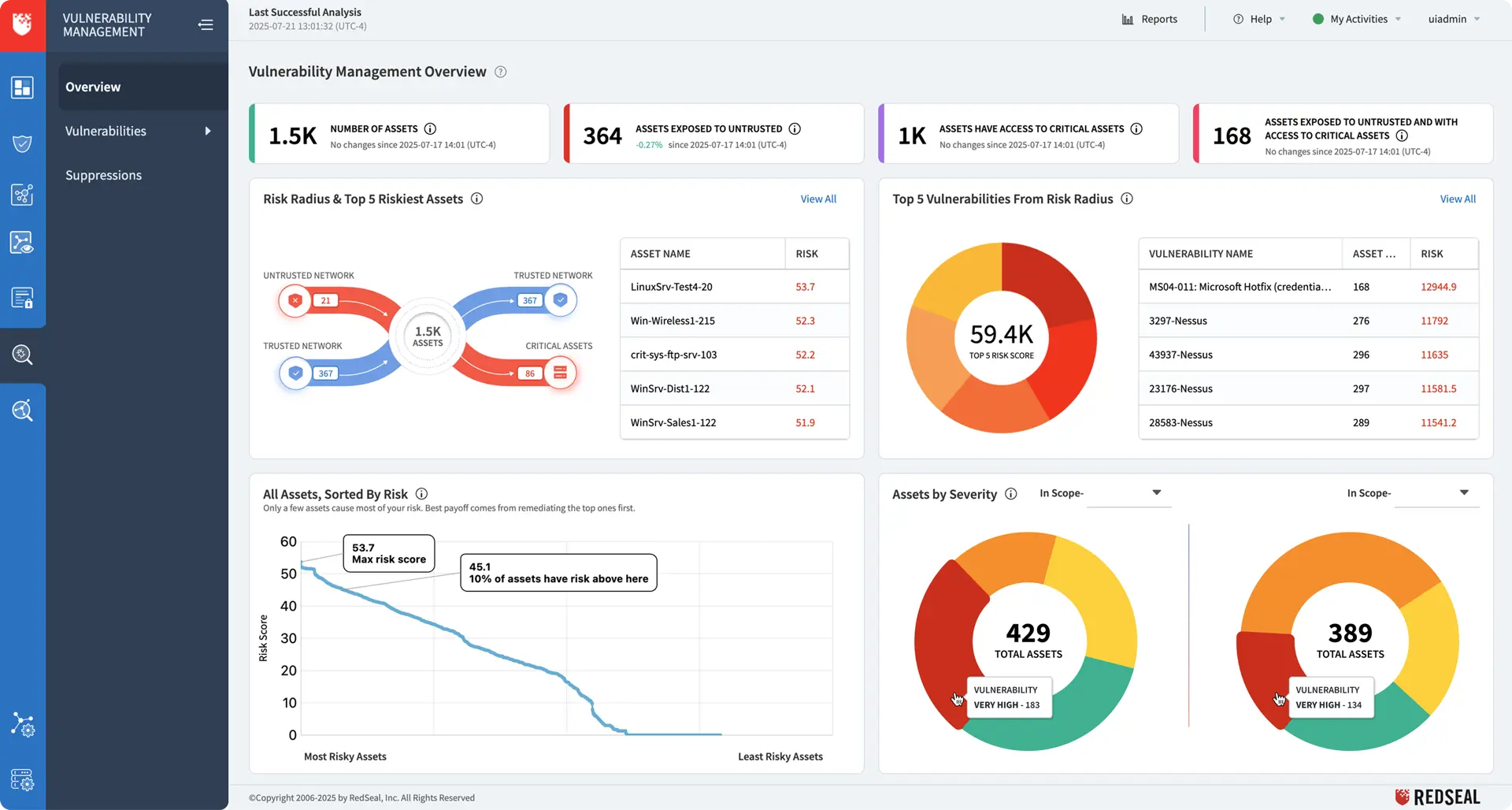Click the help icon beside Vulnerability Management Overview
This screenshot has width=1512, height=810.
pos(501,72)
